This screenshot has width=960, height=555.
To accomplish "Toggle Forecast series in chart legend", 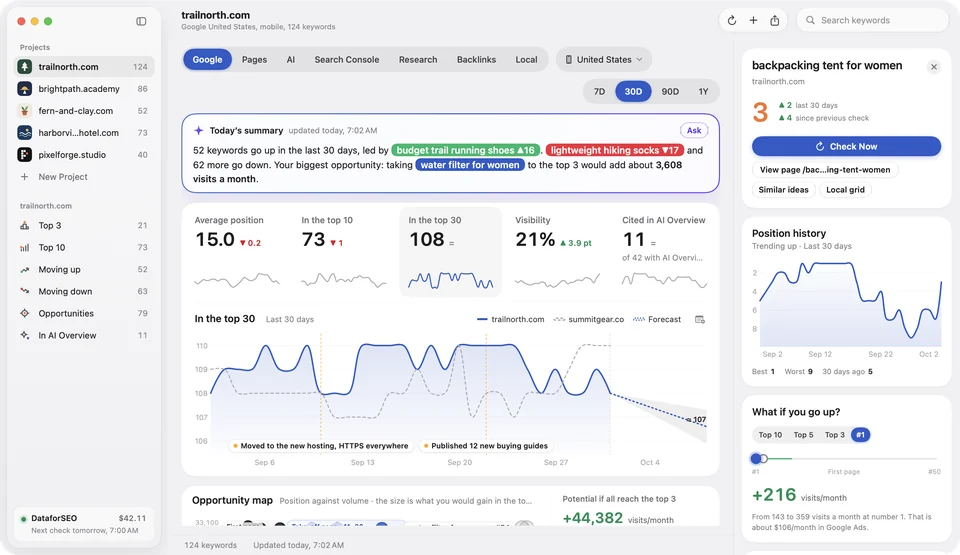I will pos(656,319).
